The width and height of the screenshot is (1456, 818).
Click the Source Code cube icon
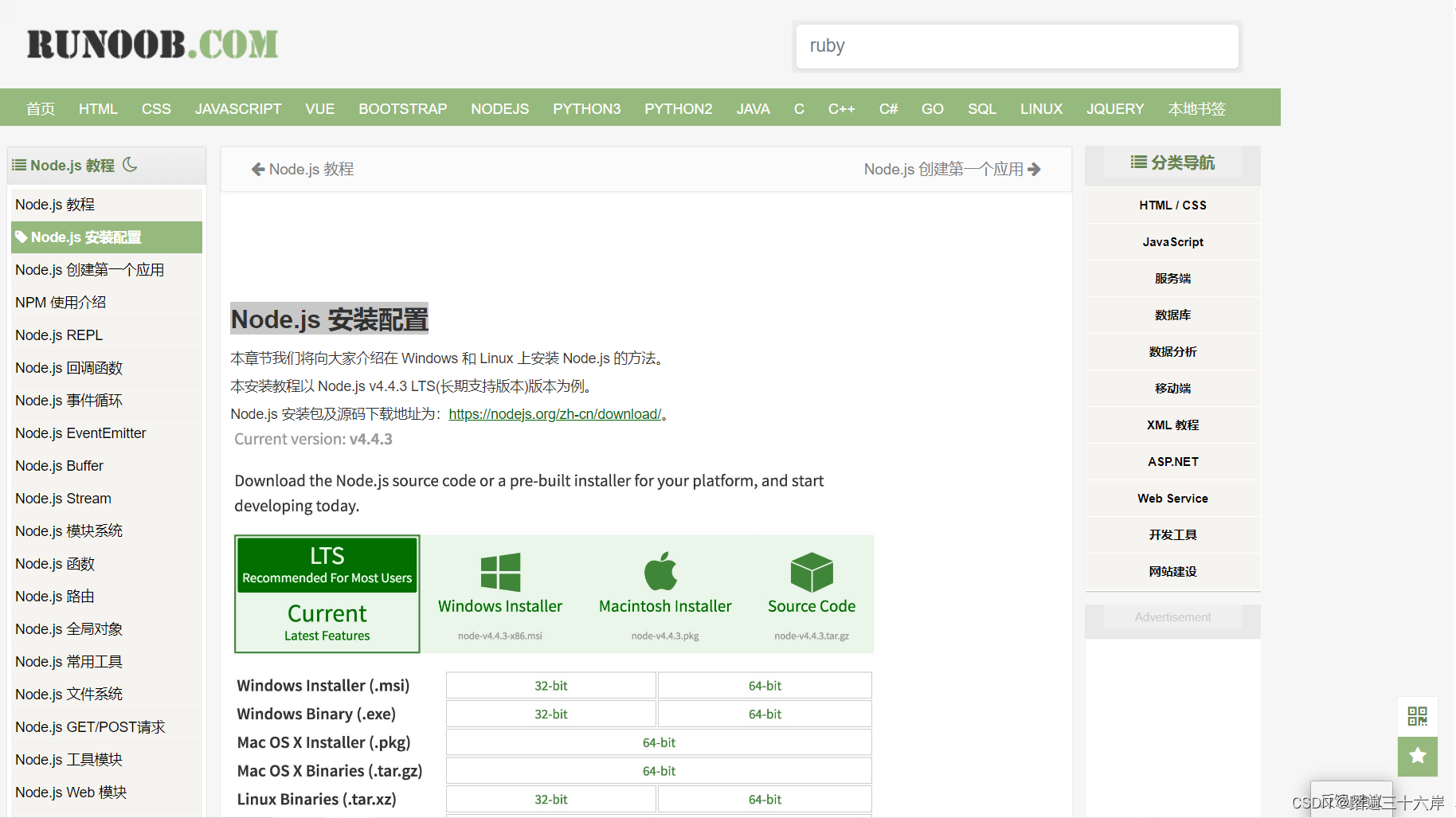tap(812, 573)
